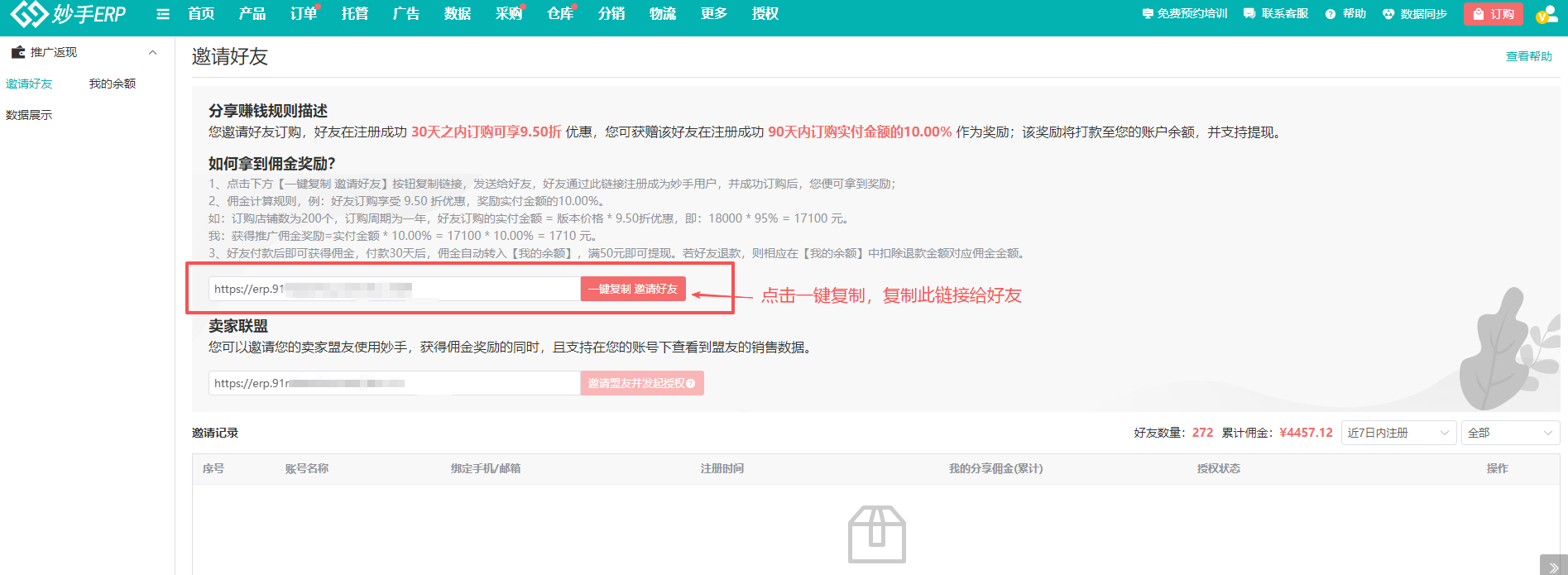Open the 更多 menu
The width and height of the screenshot is (1568, 575).
click(714, 14)
